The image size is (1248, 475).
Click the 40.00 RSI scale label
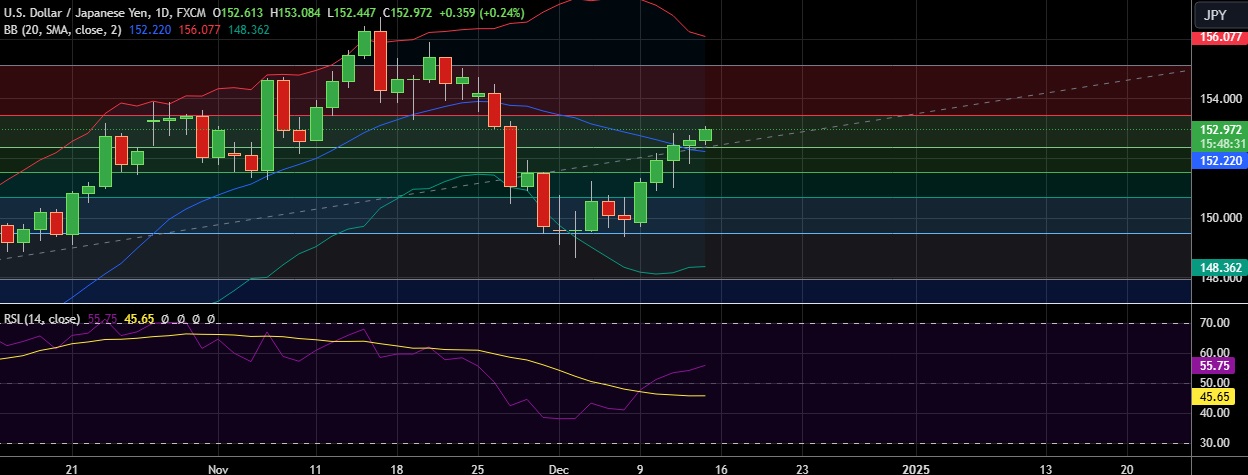click(x=1217, y=413)
